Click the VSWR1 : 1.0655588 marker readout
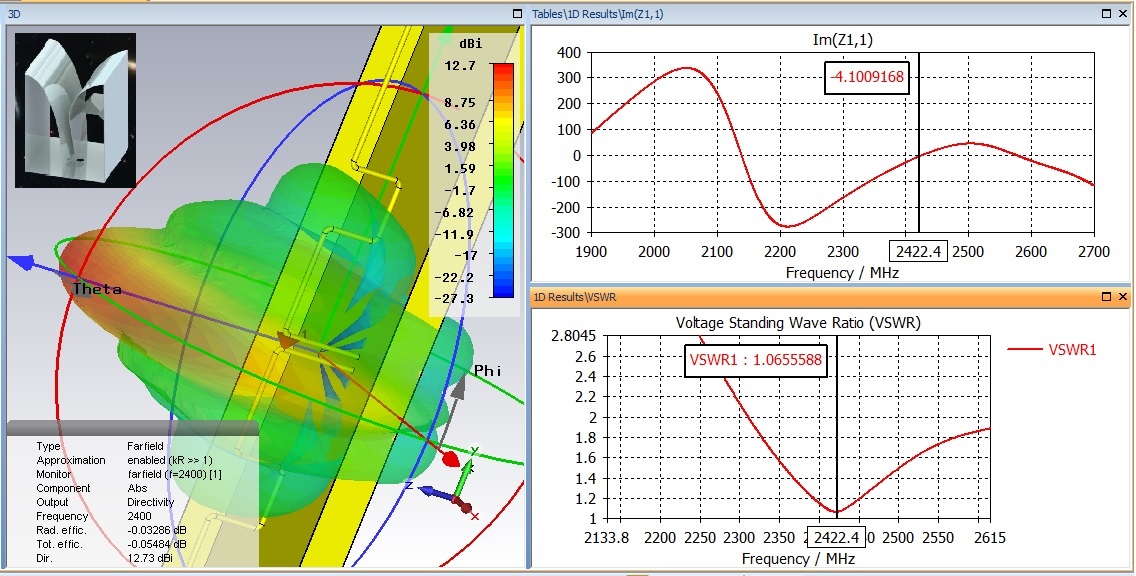 pyautogui.click(x=756, y=361)
